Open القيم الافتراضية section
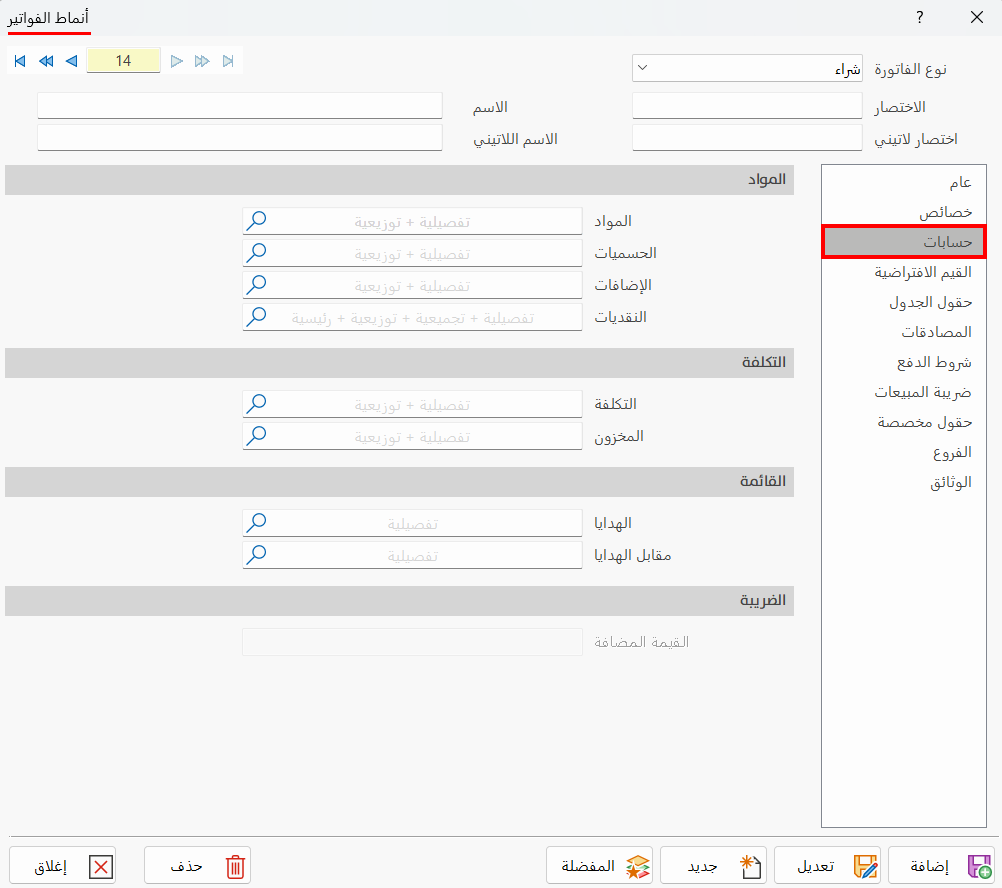 coord(904,272)
